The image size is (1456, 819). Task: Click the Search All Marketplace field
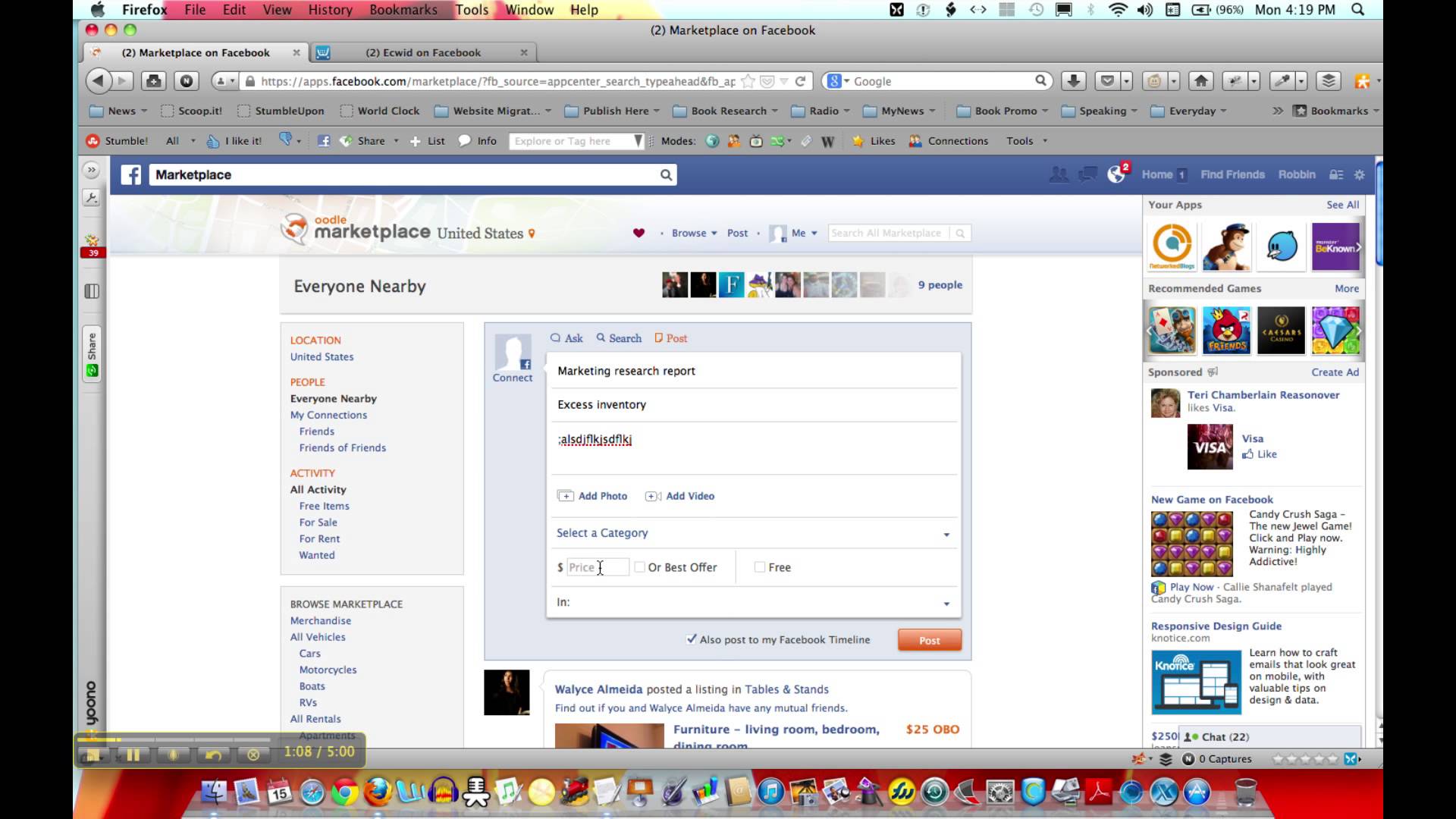pyautogui.click(x=890, y=233)
